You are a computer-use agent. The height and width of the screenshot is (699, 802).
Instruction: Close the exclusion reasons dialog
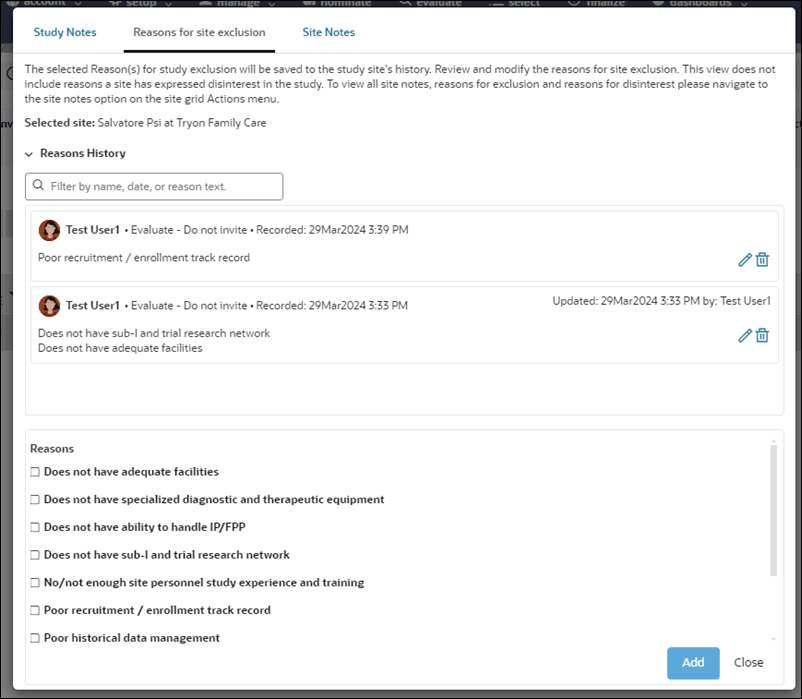tap(748, 663)
